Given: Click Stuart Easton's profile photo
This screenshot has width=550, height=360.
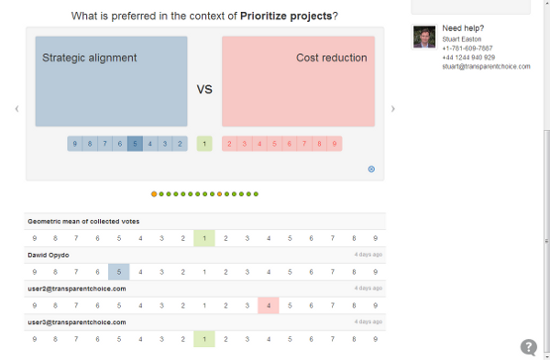Looking at the screenshot, I should click(x=424, y=36).
